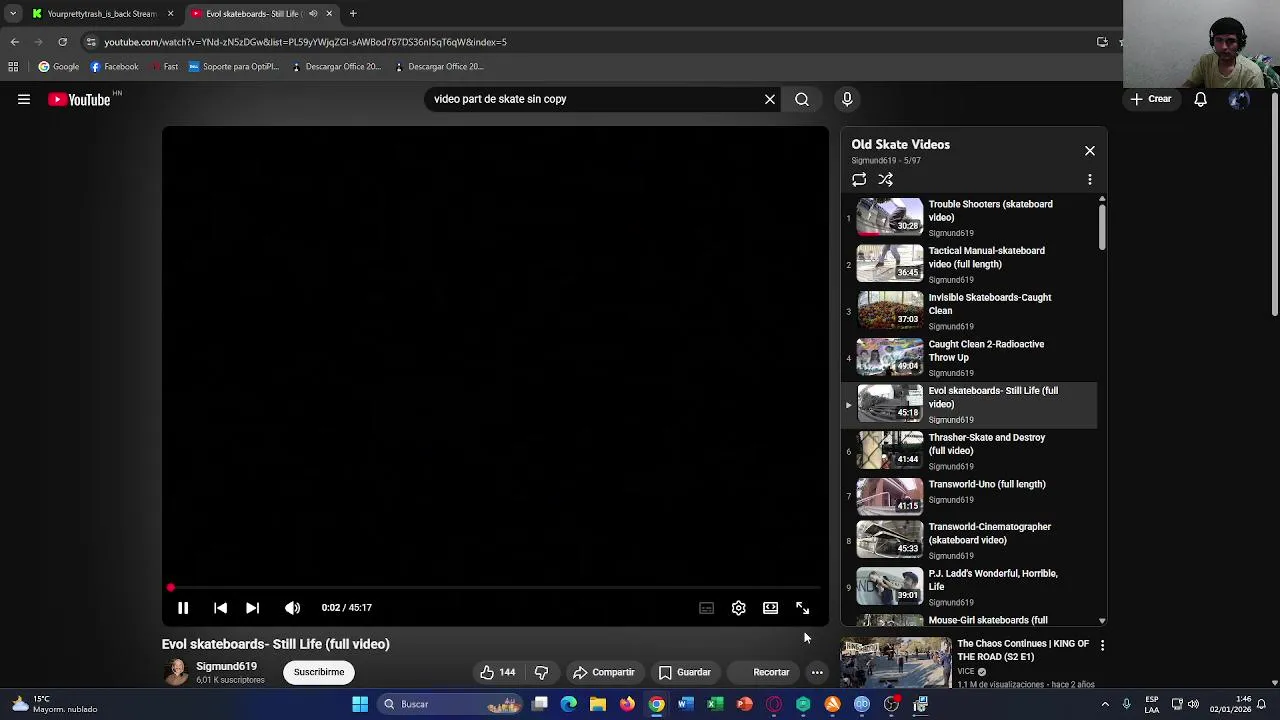Image resolution: width=1280 pixels, height=720 pixels.
Task: Open video player settings gear
Action: 738,608
